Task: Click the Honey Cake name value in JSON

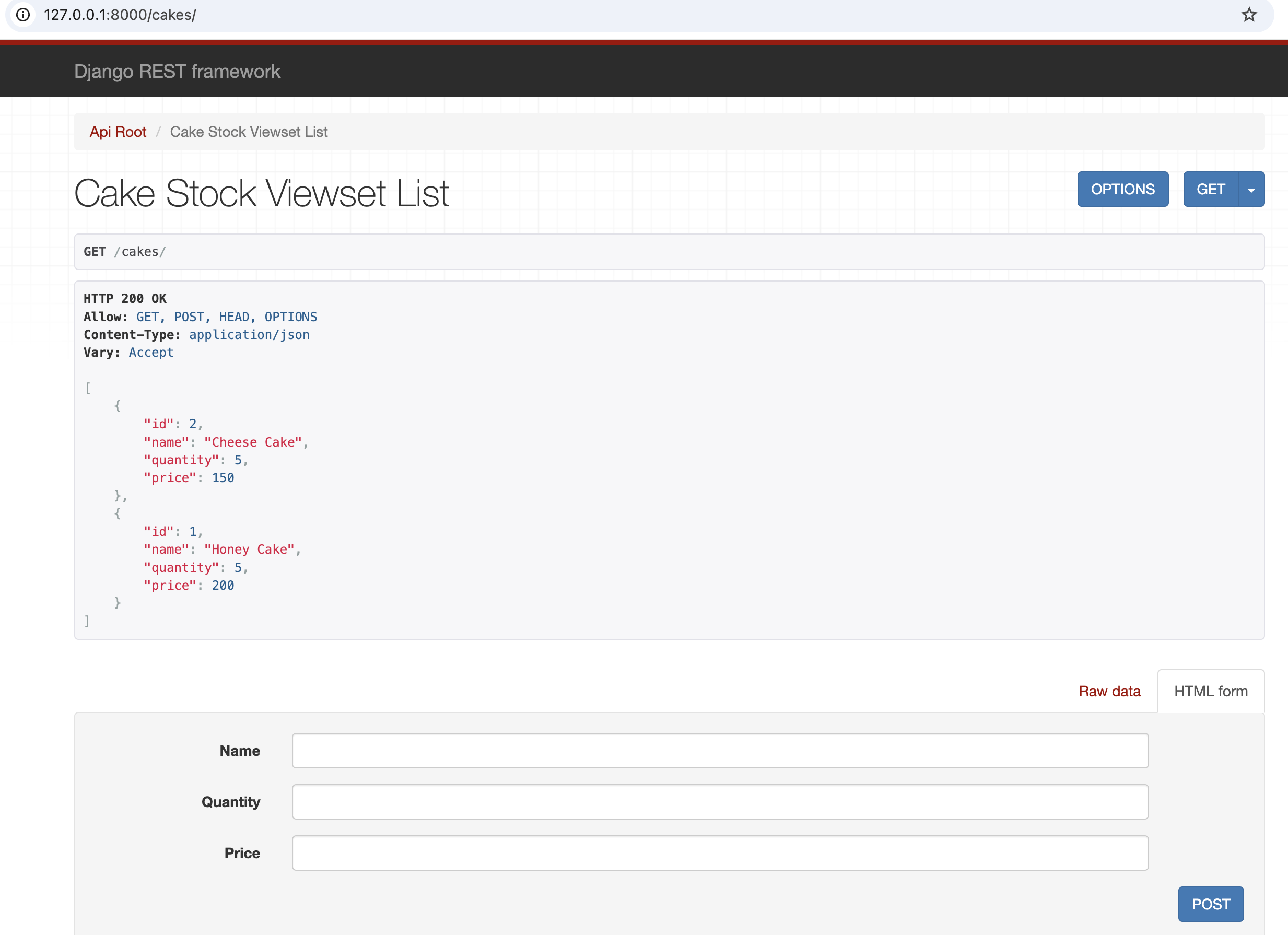Action: pos(249,550)
